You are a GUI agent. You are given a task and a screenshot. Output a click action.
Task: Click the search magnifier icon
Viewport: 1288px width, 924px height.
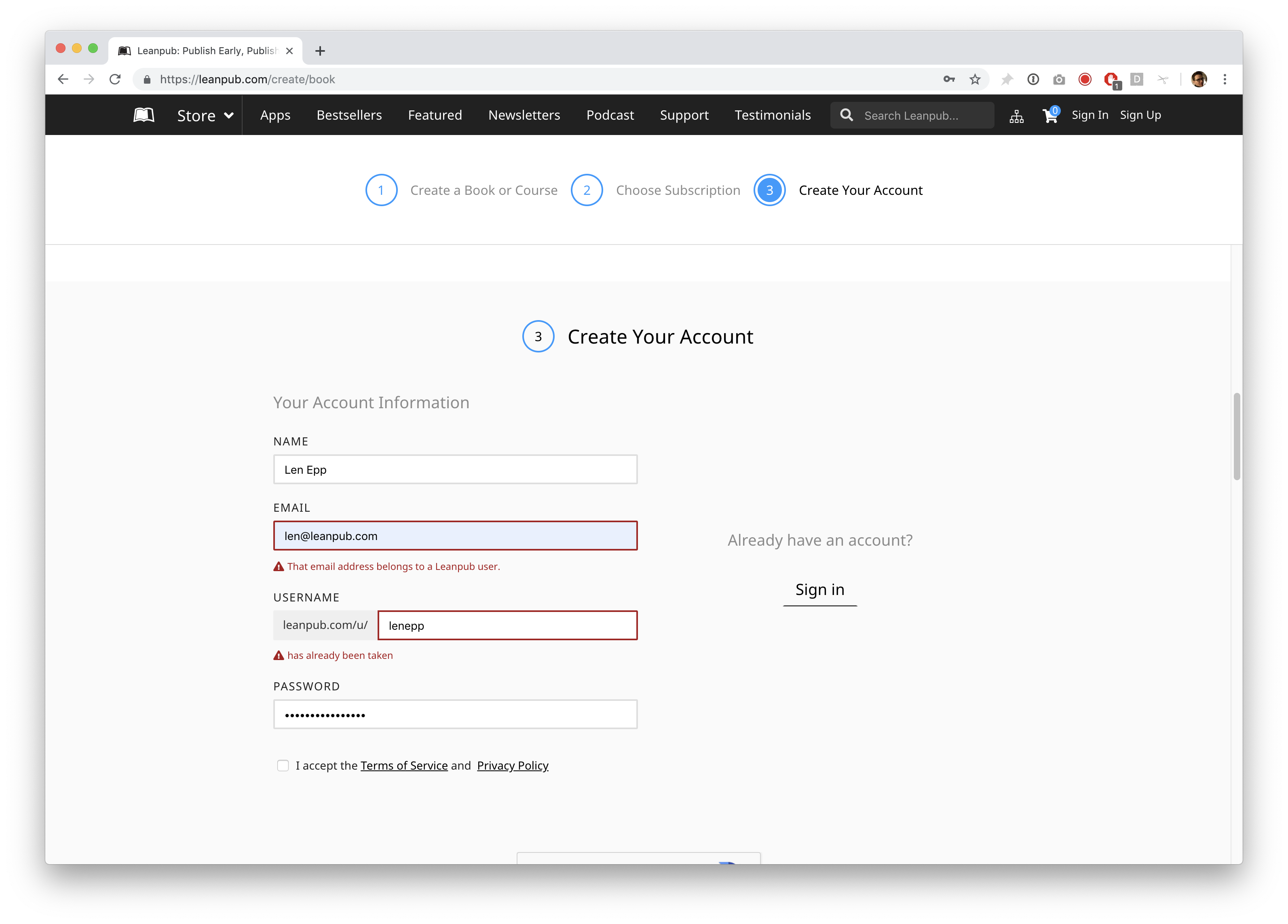pyautogui.click(x=846, y=115)
